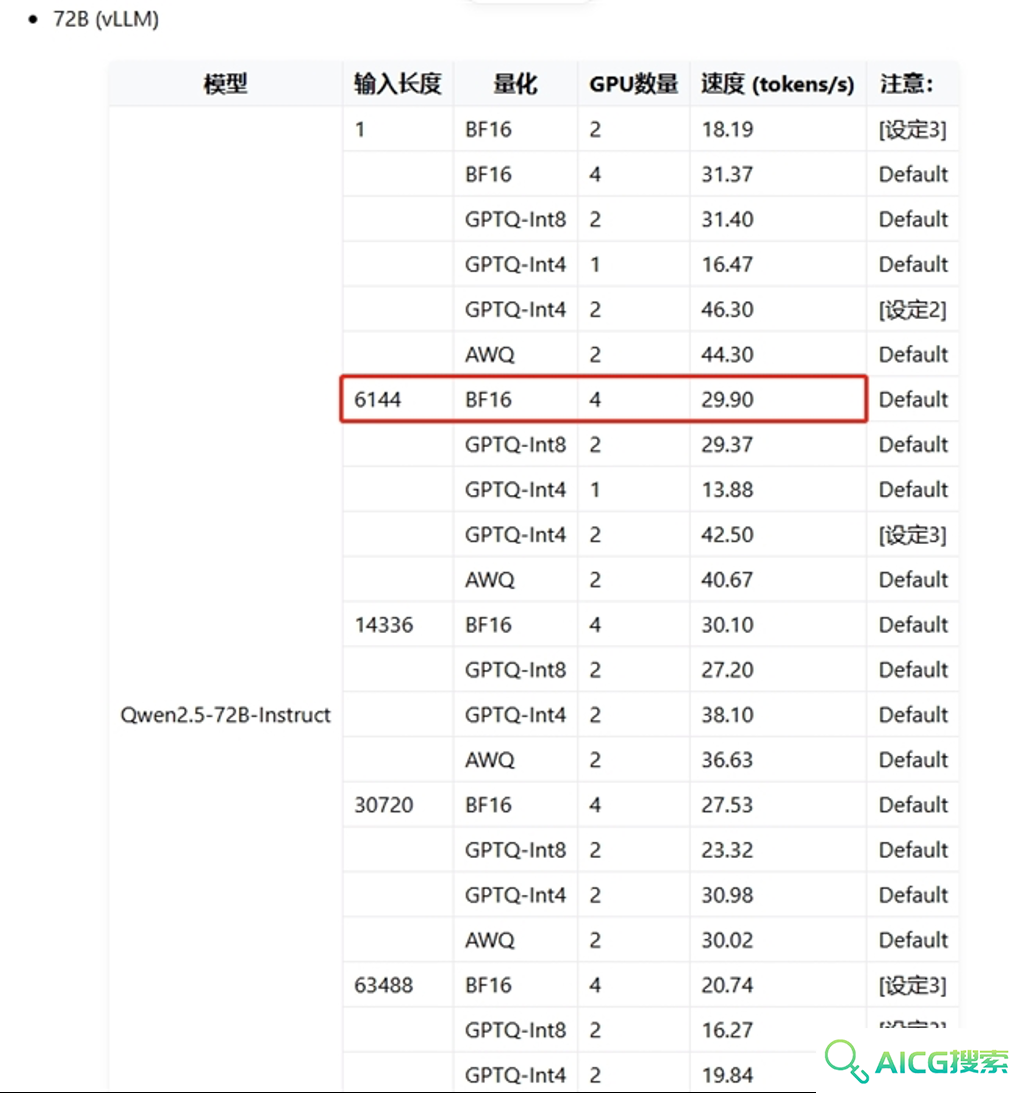1016x1093 pixels.
Task: Click the speed value 42.50
Action: 727,535
